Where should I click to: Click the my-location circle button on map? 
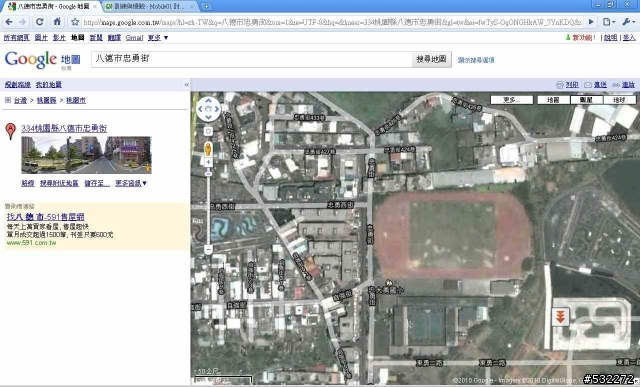click(x=208, y=131)
